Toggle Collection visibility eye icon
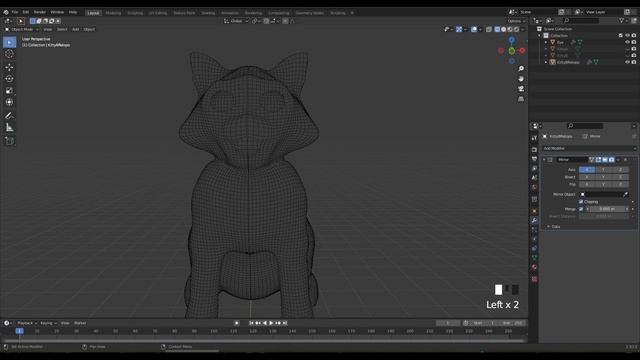640x360 pixels. (627, 36)
